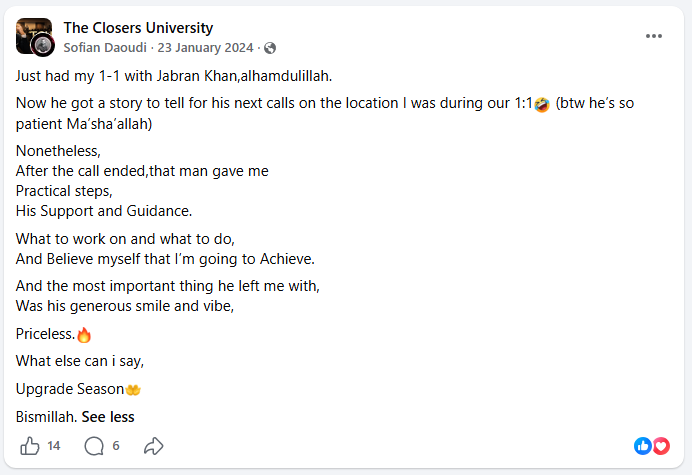Image resolution: width=692 pixels, height=475 pixels.
Task: Share the post using the arrow icon
Action: click(x=154, y=446)
